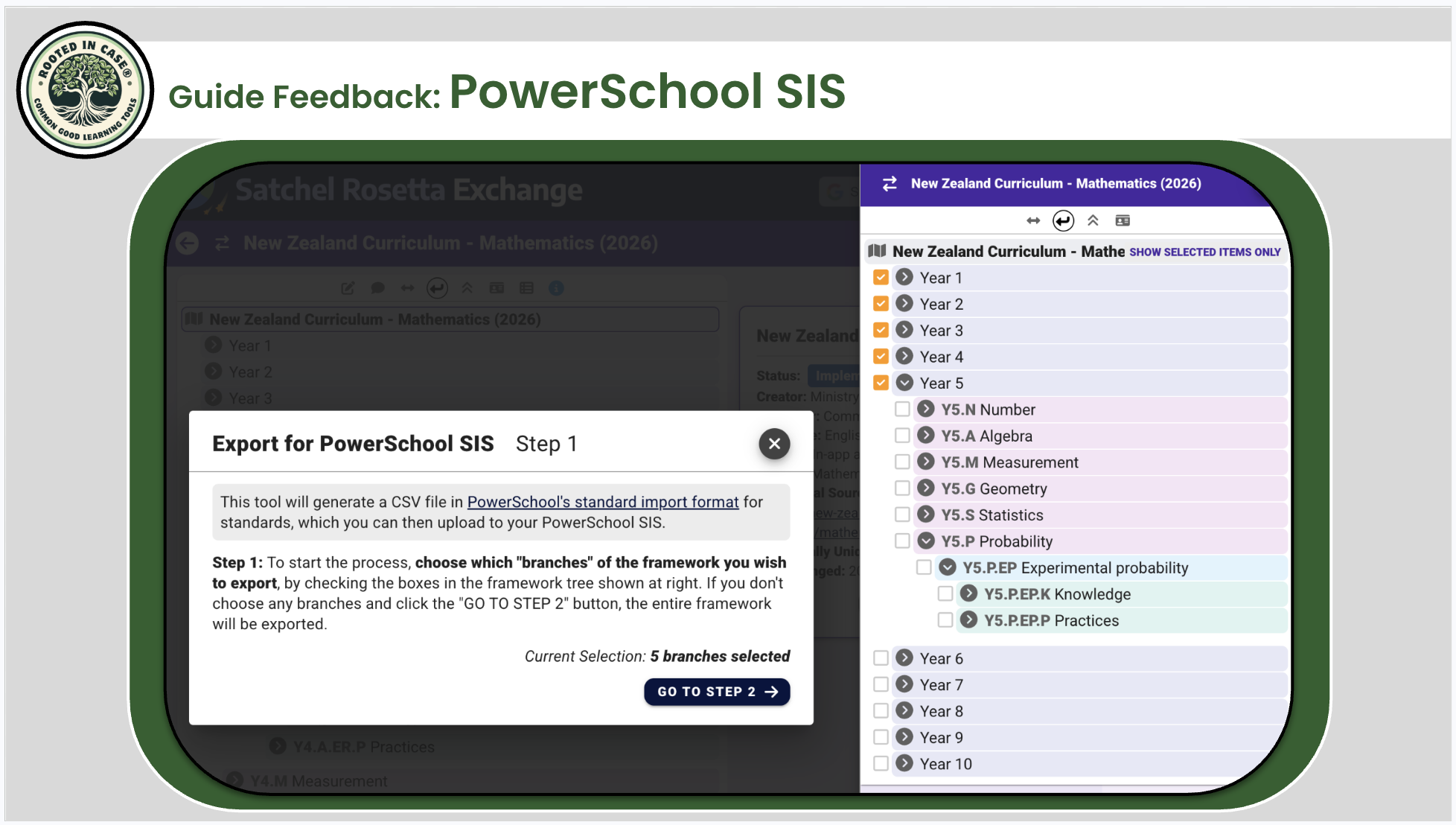This screenshot has height=825, width=1456.
Task: Uncheck the Year 3 checkbox in the side panel
Action: pos(881,330)
